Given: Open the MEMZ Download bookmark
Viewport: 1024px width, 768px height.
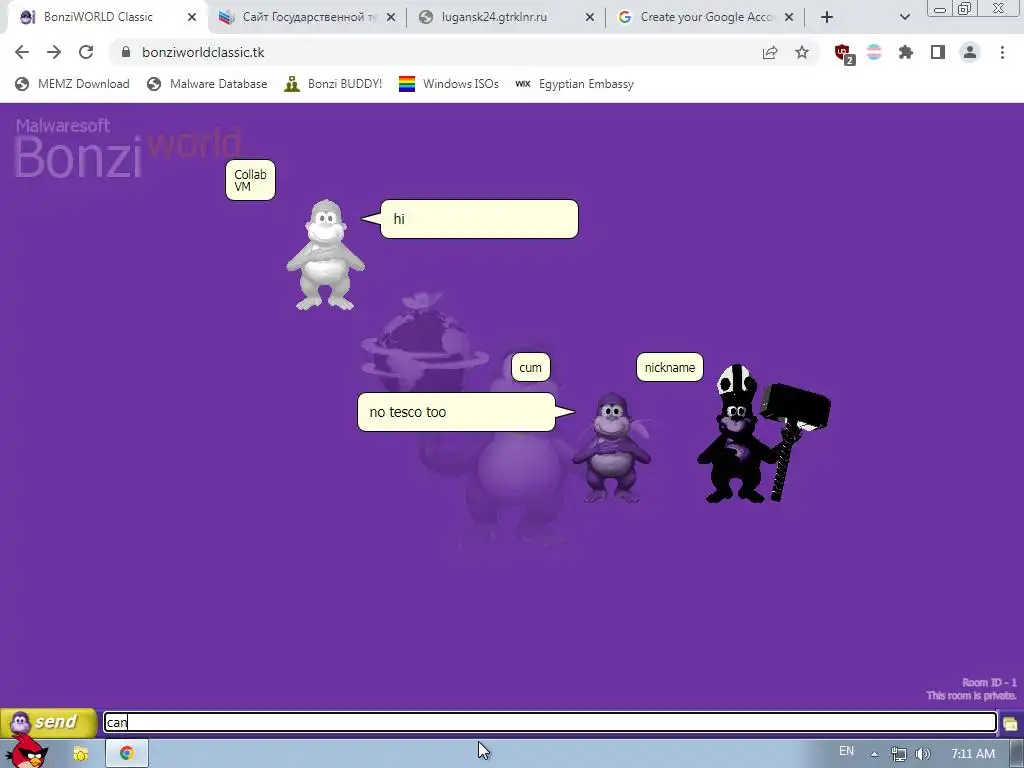Looking at the screenshot, I should click(72, 84).
